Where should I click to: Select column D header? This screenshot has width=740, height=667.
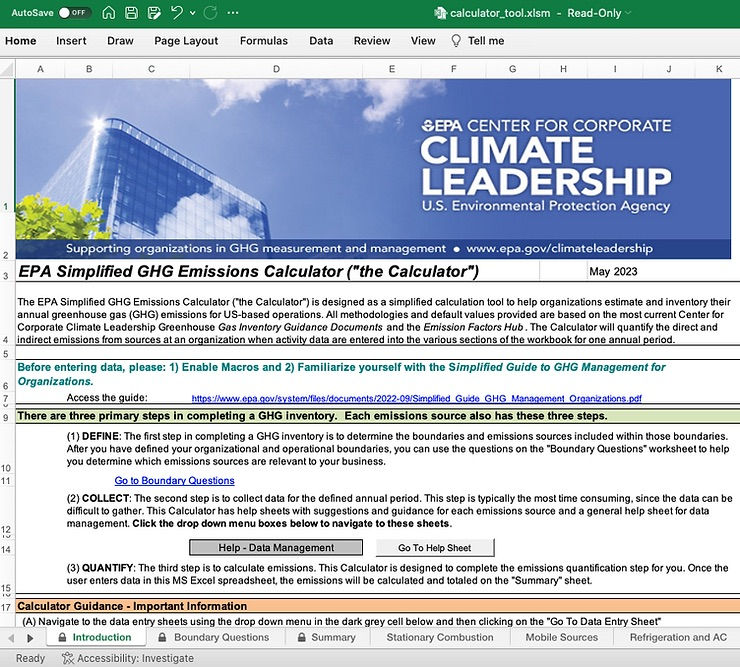click(x=276, y=69)
